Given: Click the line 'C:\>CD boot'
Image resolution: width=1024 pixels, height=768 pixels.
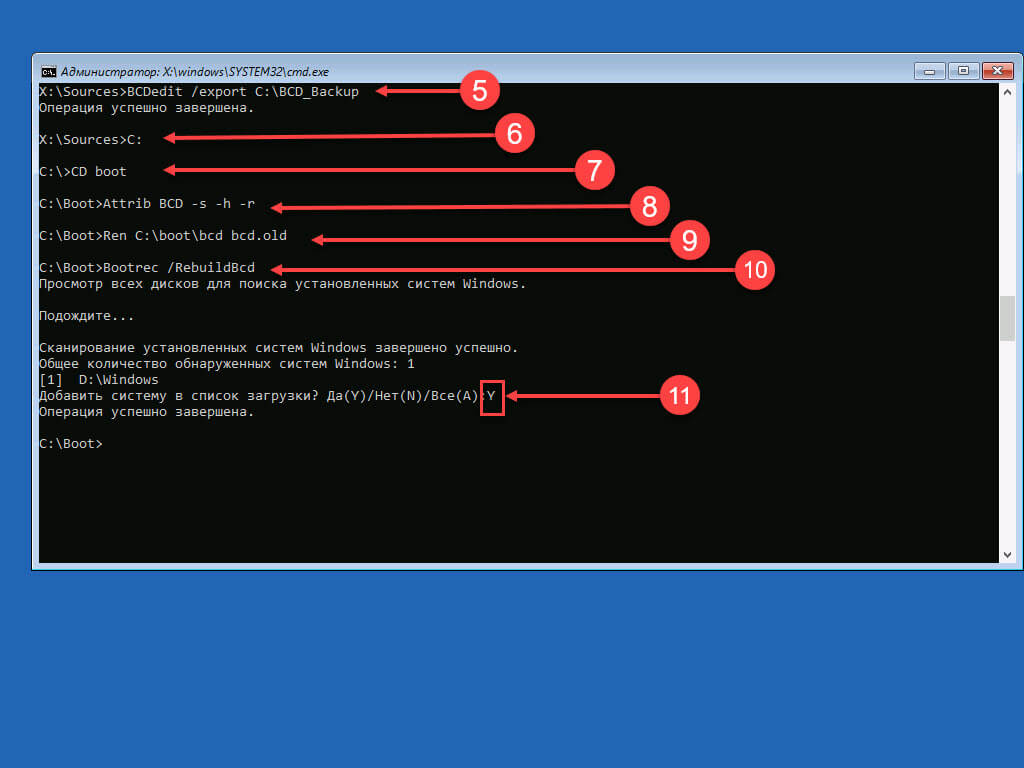Looking at the screenshot, I should [x=82, y=171].
